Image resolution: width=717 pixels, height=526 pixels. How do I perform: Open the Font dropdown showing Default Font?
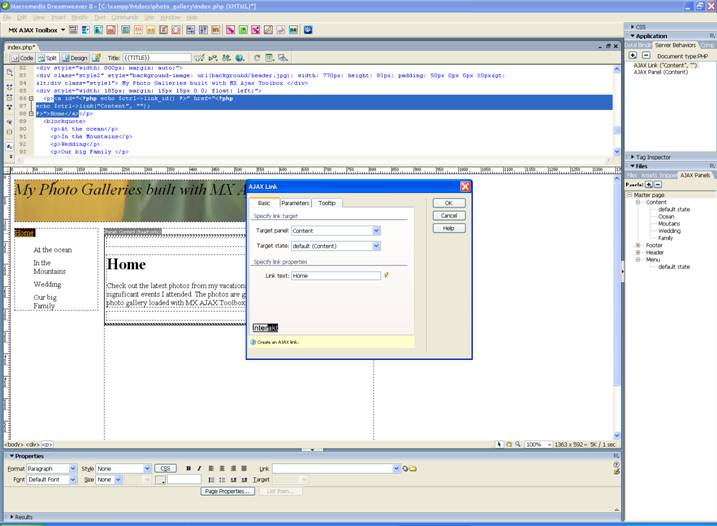point(73,480)
